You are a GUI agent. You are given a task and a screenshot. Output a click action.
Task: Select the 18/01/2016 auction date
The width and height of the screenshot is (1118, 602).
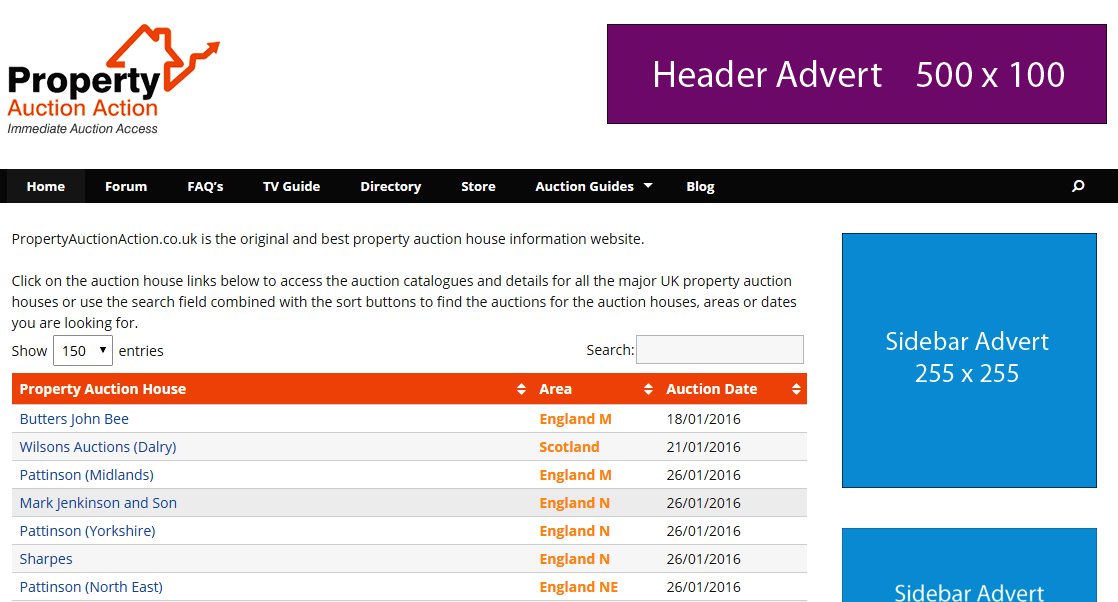(703, 419)
